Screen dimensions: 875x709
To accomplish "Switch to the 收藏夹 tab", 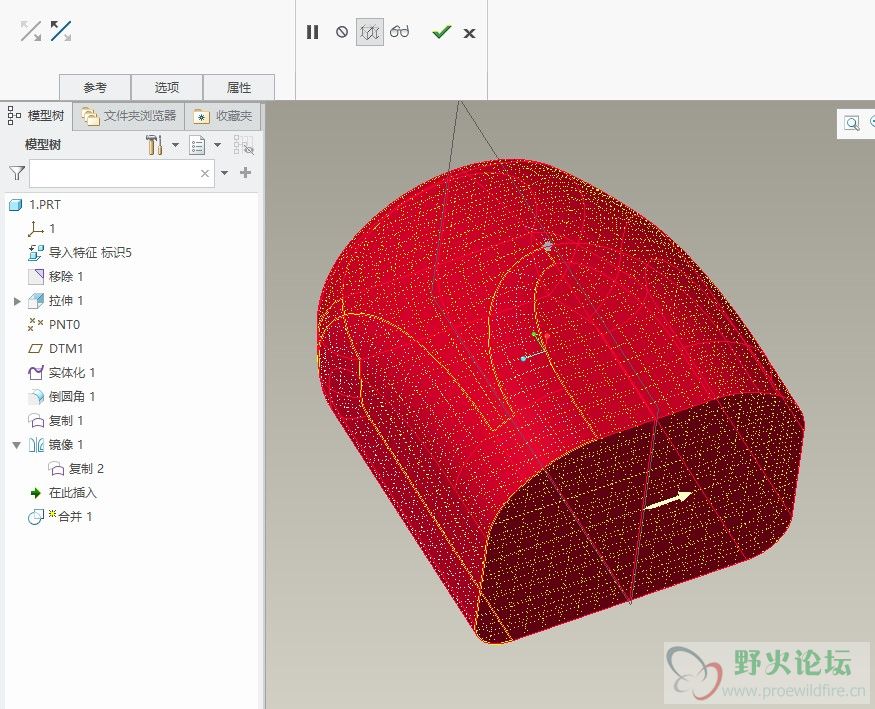I will point(223,116).
